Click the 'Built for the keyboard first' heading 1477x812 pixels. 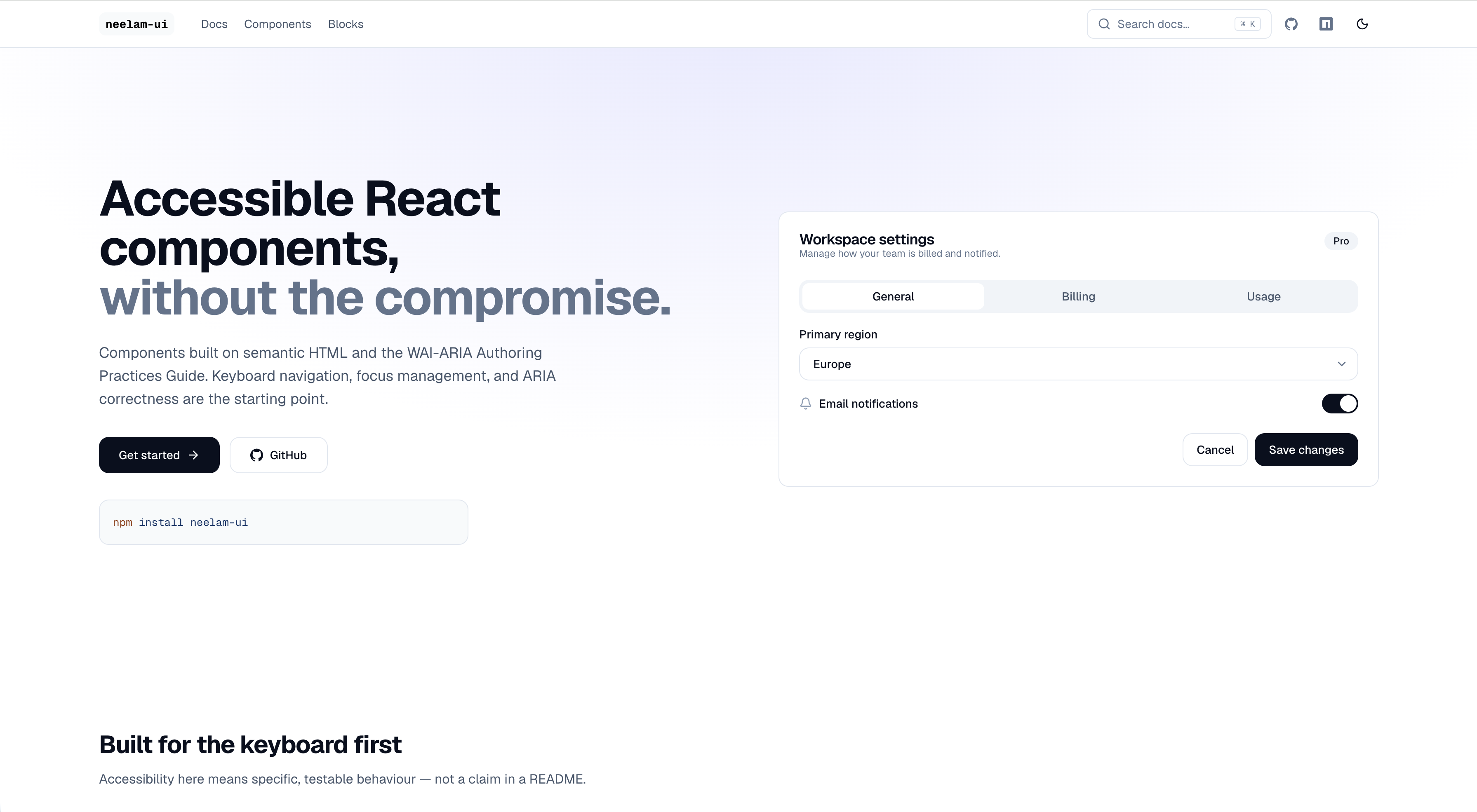coord(250,744)
